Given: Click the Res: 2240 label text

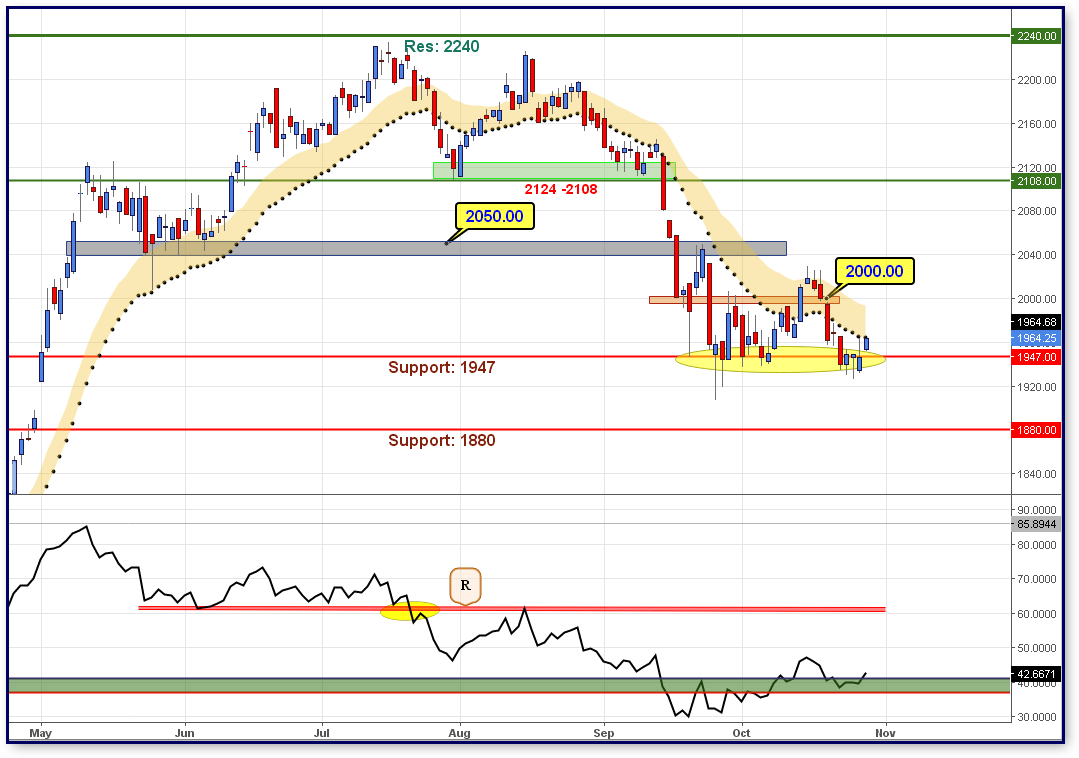Looking at the screenshot, I should [x=442, y=46].
